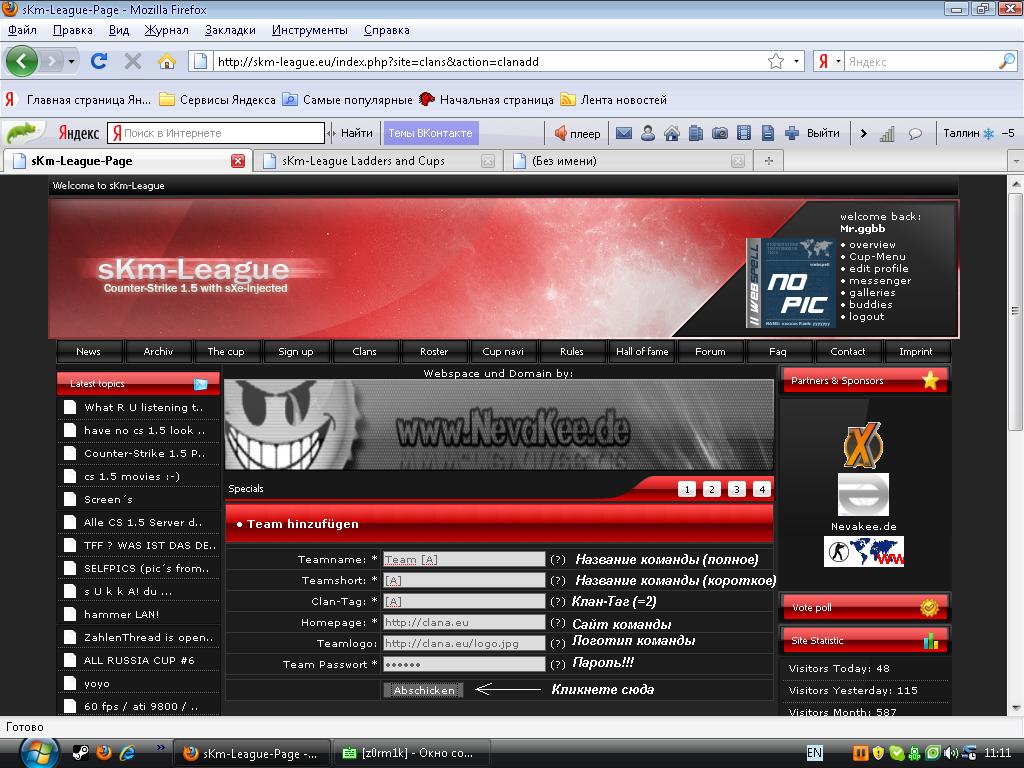Viewport: 1024px width, 768px height.
Task: Open mail via the envelope toolbar icon
Action: click(624, 133)
